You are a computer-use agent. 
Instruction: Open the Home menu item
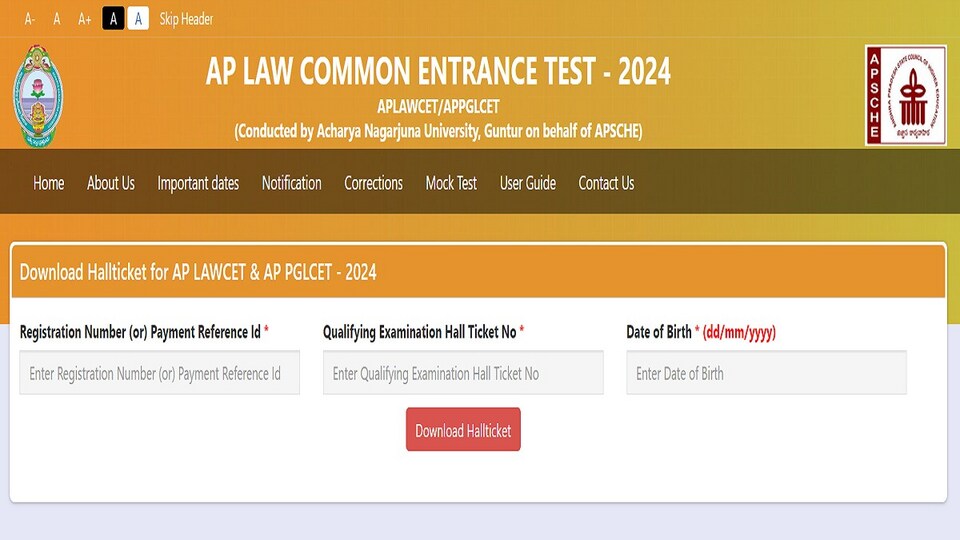pyautogui.click(x=48, y=183)
